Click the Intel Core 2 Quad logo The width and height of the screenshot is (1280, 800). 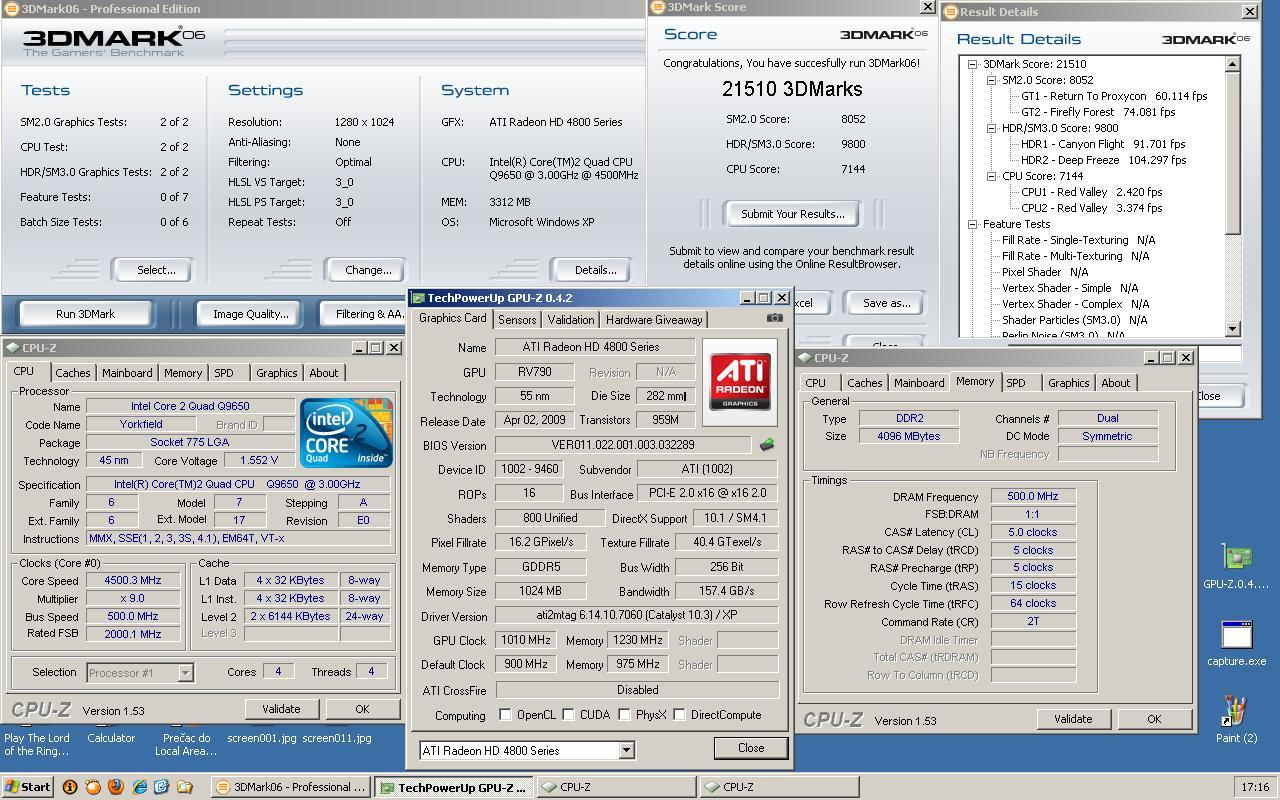pos(346,433)
